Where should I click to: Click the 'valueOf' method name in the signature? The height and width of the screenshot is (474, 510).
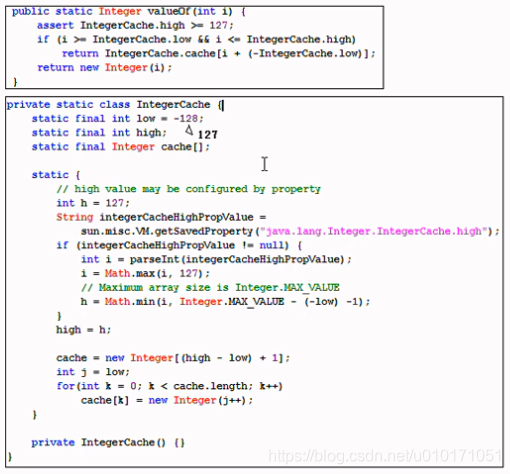[x=169, y=12]
